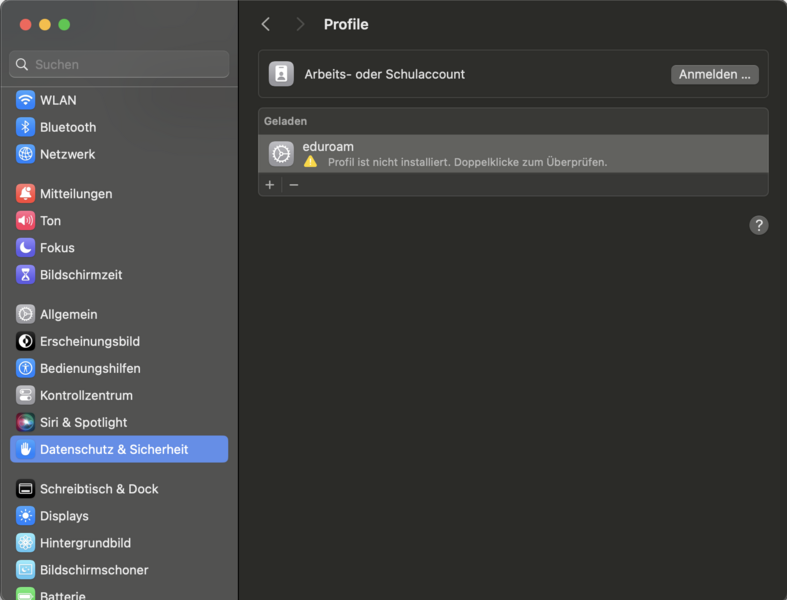Open Mitteilungen bell icon
This screenshot has height=600, width=787.
25,194
